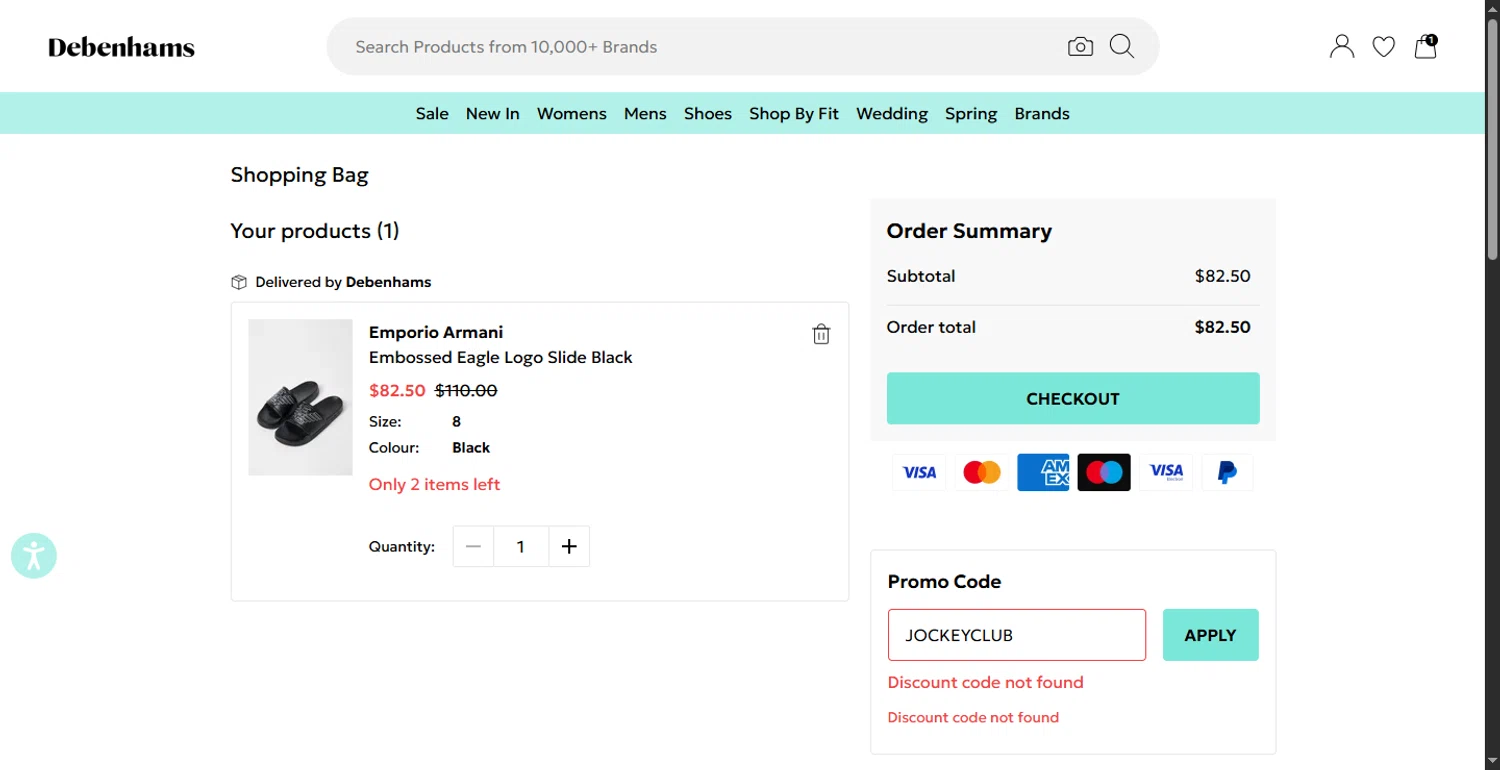The image size is (1500, 770).
Task: Click the quantity value field
Action: (x=521, y=546)
